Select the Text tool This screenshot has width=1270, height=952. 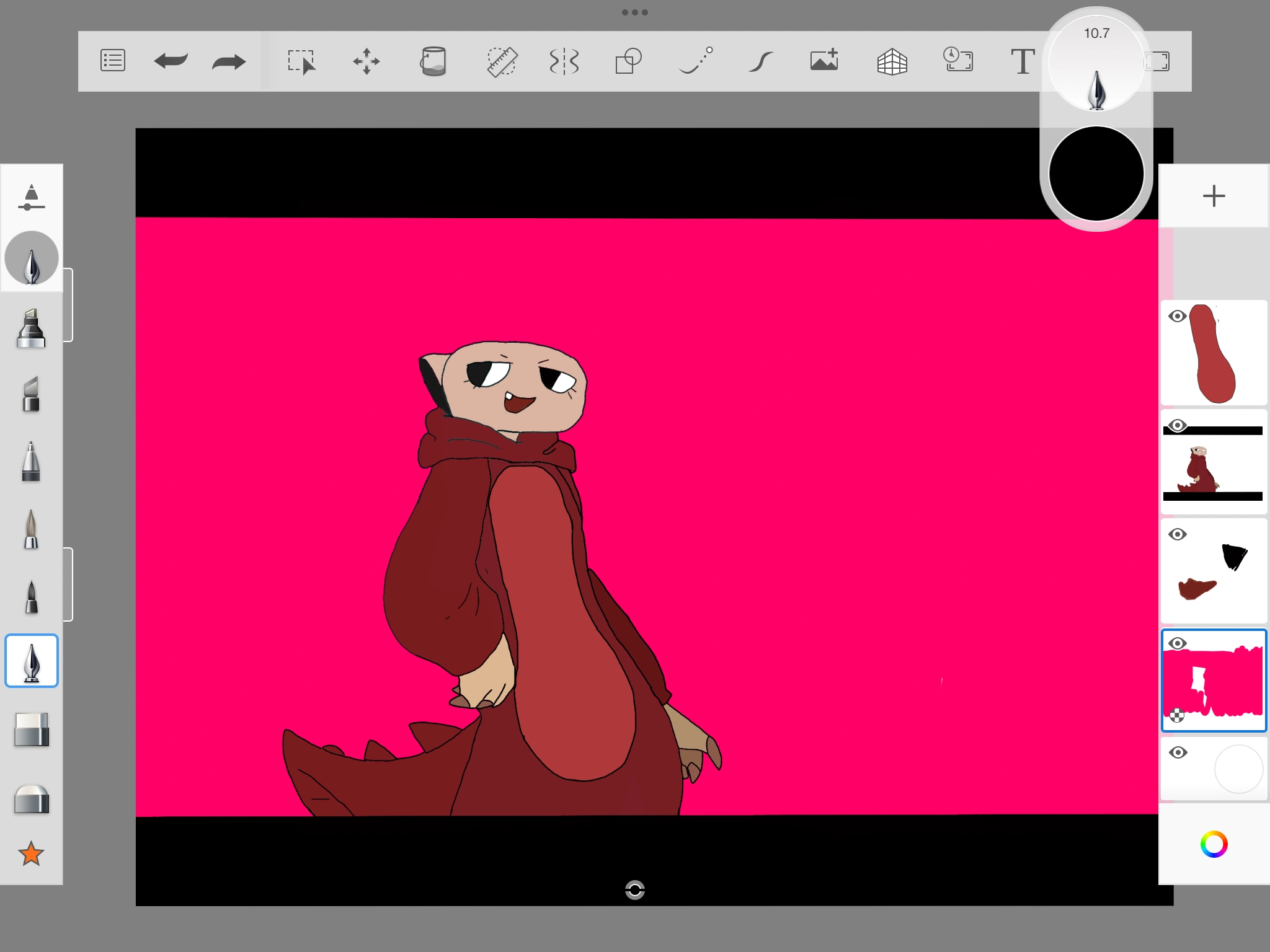(x=1023, y=61)
